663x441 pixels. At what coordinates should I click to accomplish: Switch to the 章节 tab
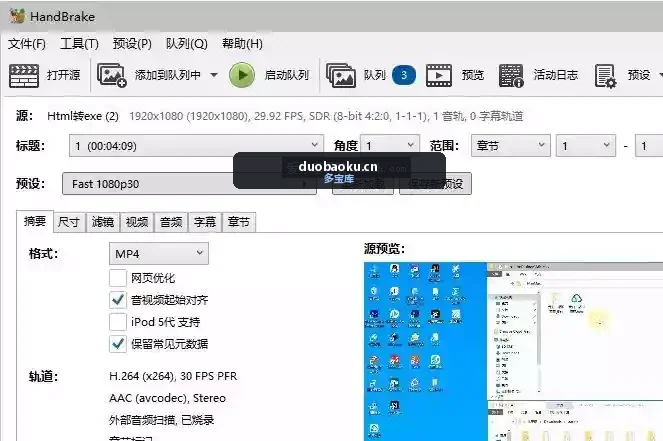point(238,222)
